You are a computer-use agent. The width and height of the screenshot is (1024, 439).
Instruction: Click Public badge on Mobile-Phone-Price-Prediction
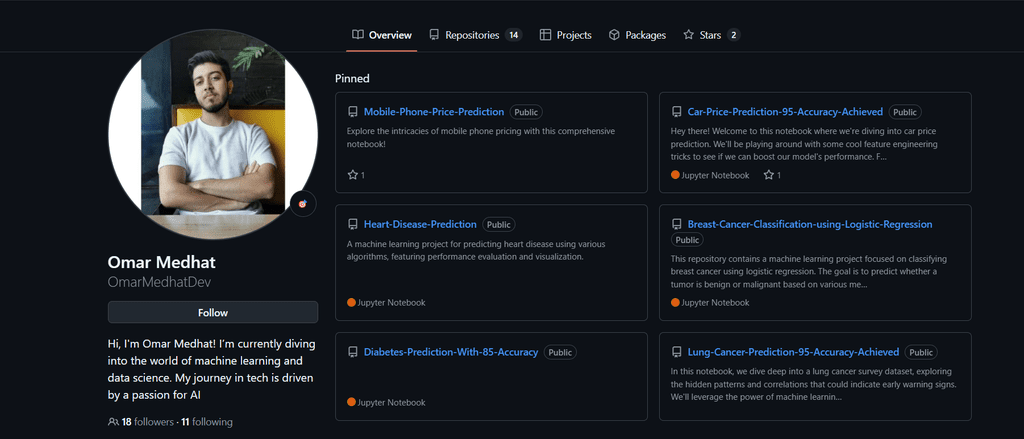526,112
